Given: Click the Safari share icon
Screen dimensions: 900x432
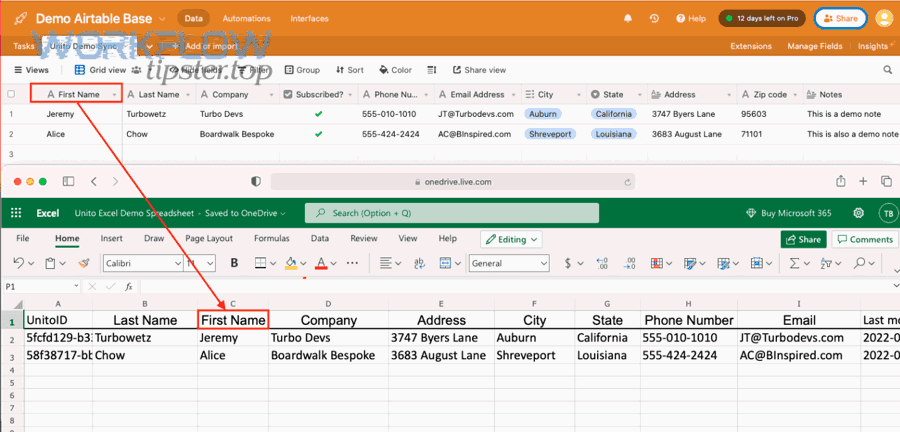Looking at the screenshot, I should coord(842,181).
